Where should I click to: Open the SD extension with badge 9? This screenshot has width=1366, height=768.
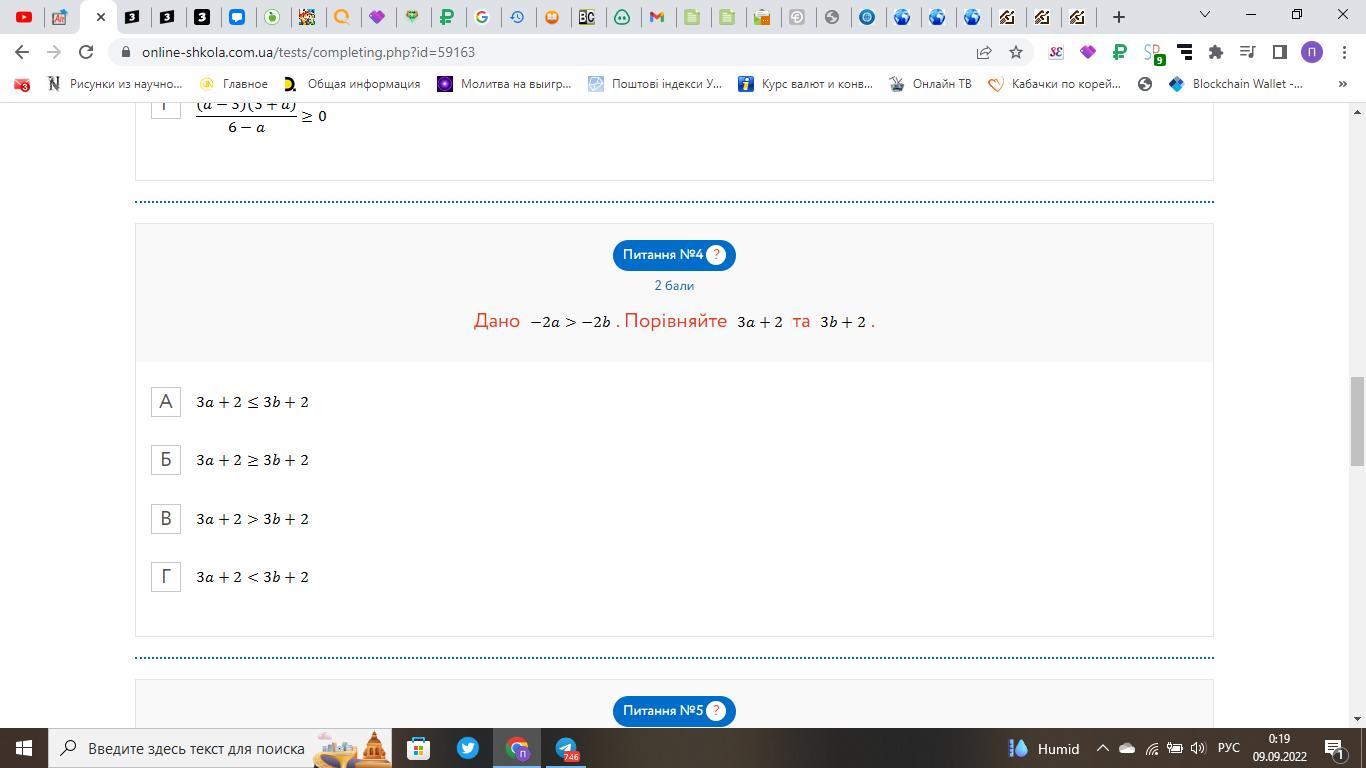[1153, 53]
